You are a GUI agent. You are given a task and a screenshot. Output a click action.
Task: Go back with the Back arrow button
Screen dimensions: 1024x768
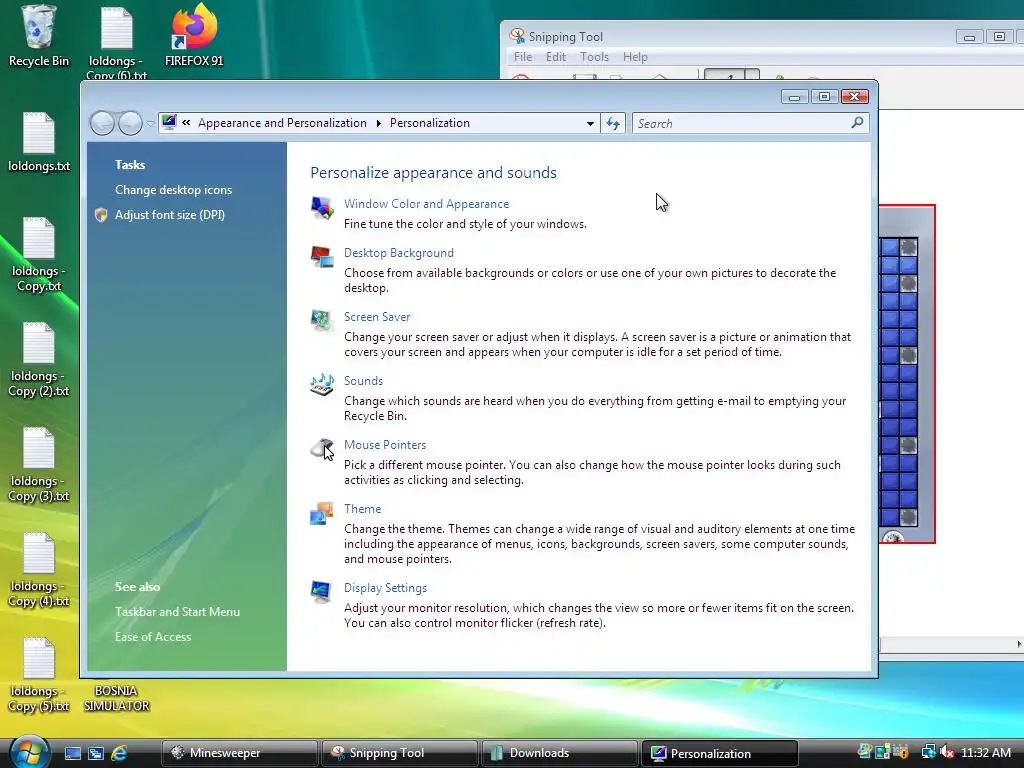103,123
